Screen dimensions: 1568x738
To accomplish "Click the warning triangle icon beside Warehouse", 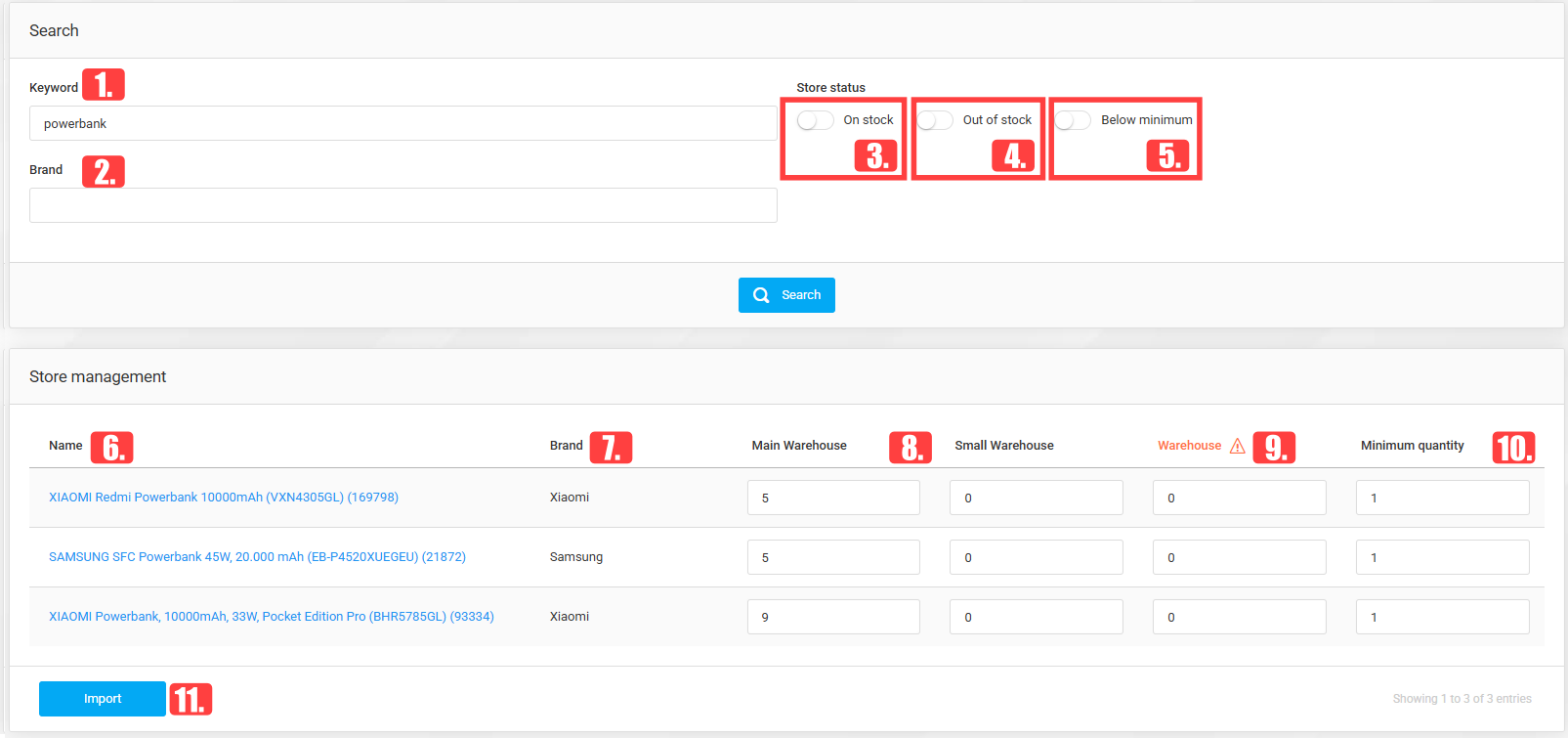I will coord(1237,446).
